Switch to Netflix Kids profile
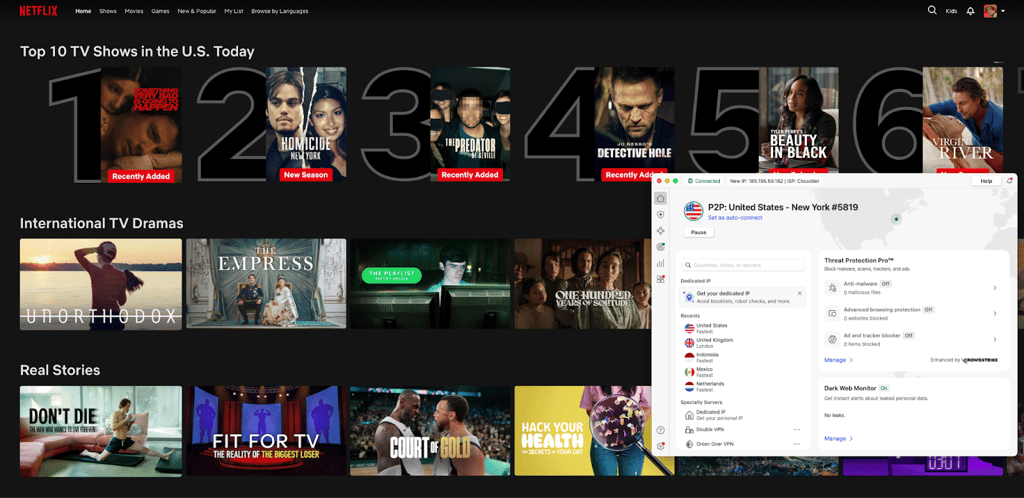1024x498 pixels. point(952,11)
